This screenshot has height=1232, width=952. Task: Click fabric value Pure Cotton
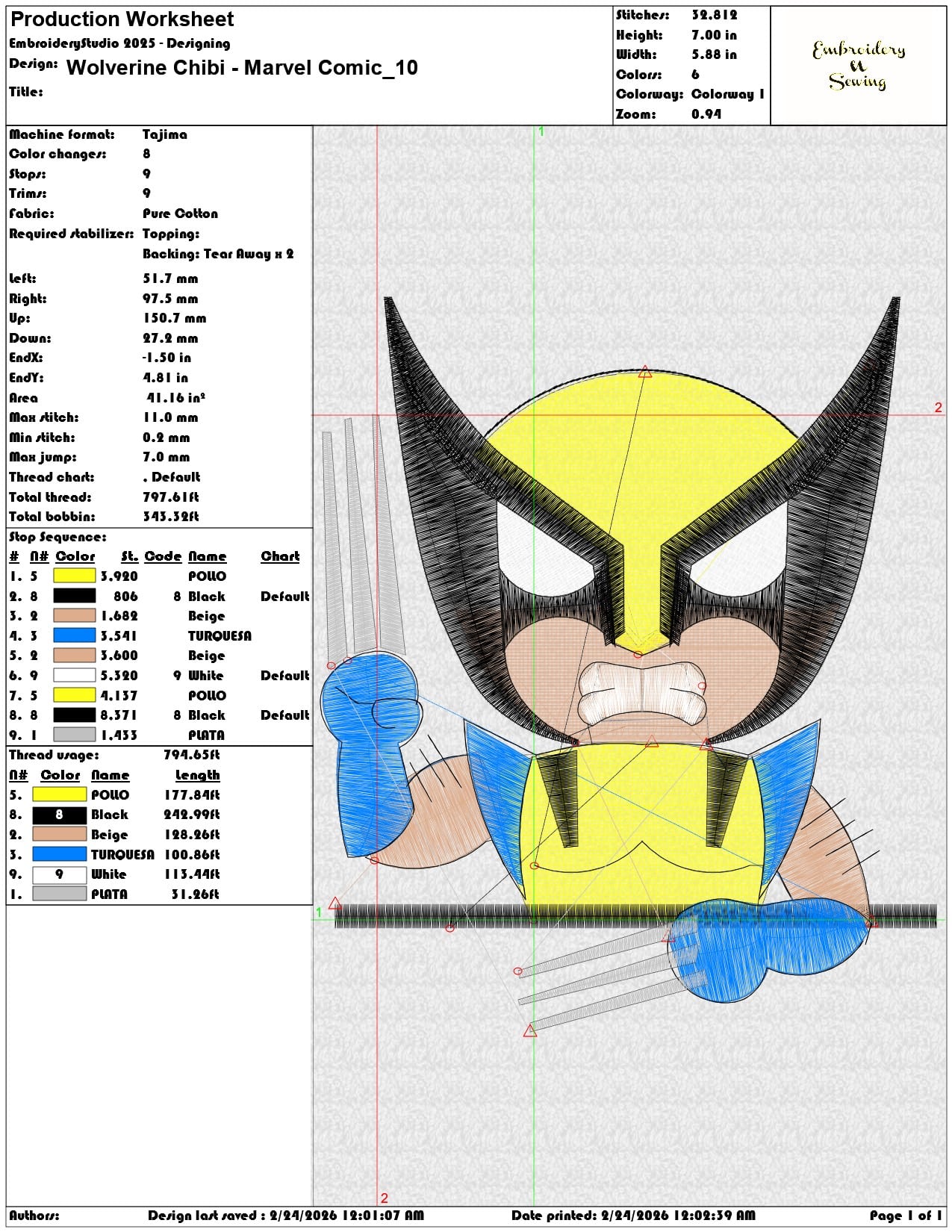(180, 214)
